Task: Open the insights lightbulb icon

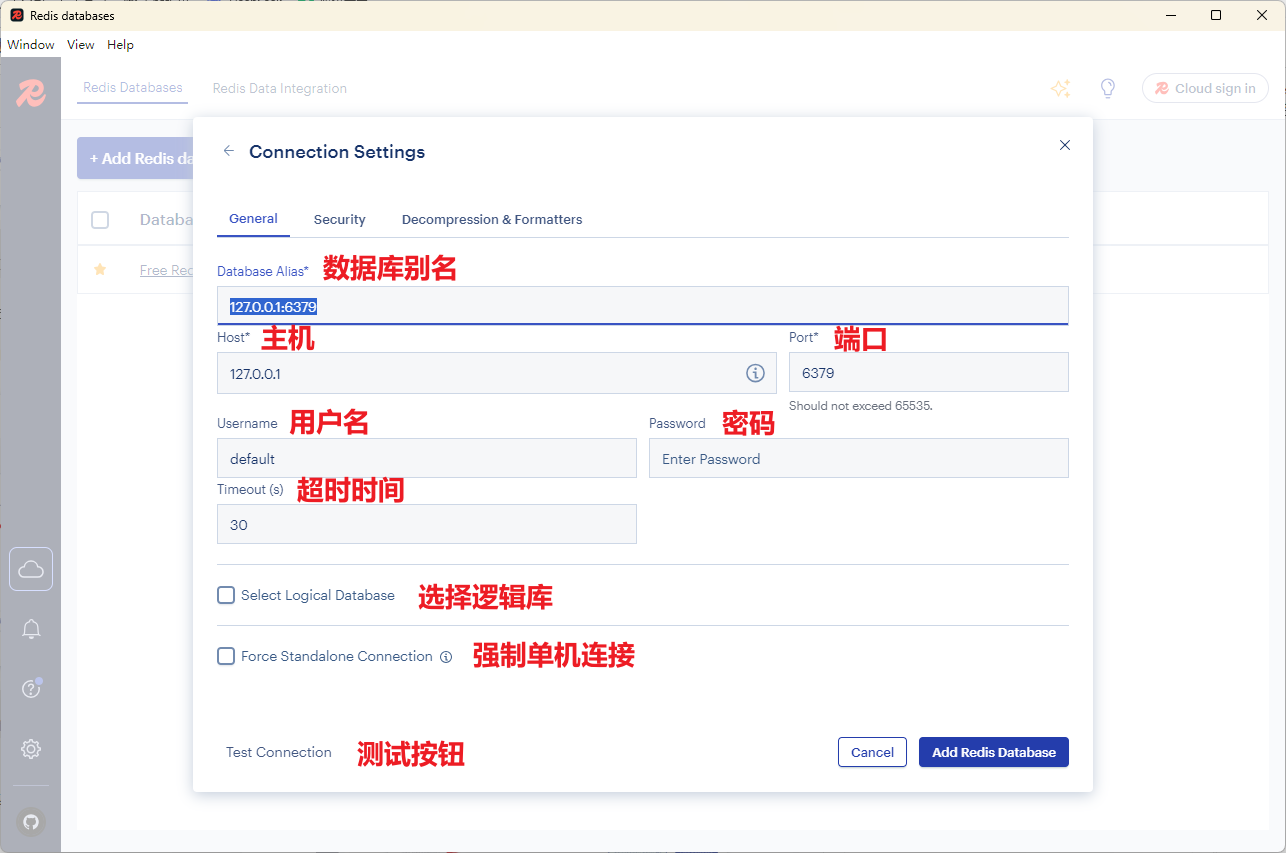Action: (x=1108, y=88)
